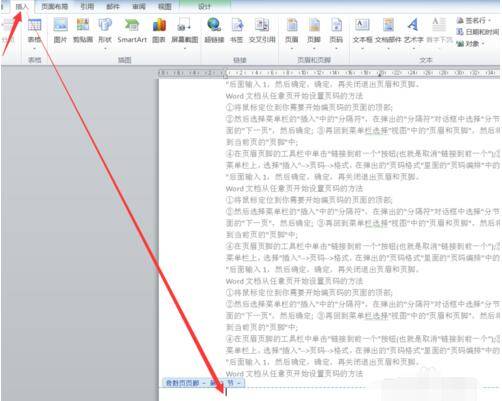The image size is (502, 401).
Task: Expand the 页脚 footer dropdown
Action: 314,49
